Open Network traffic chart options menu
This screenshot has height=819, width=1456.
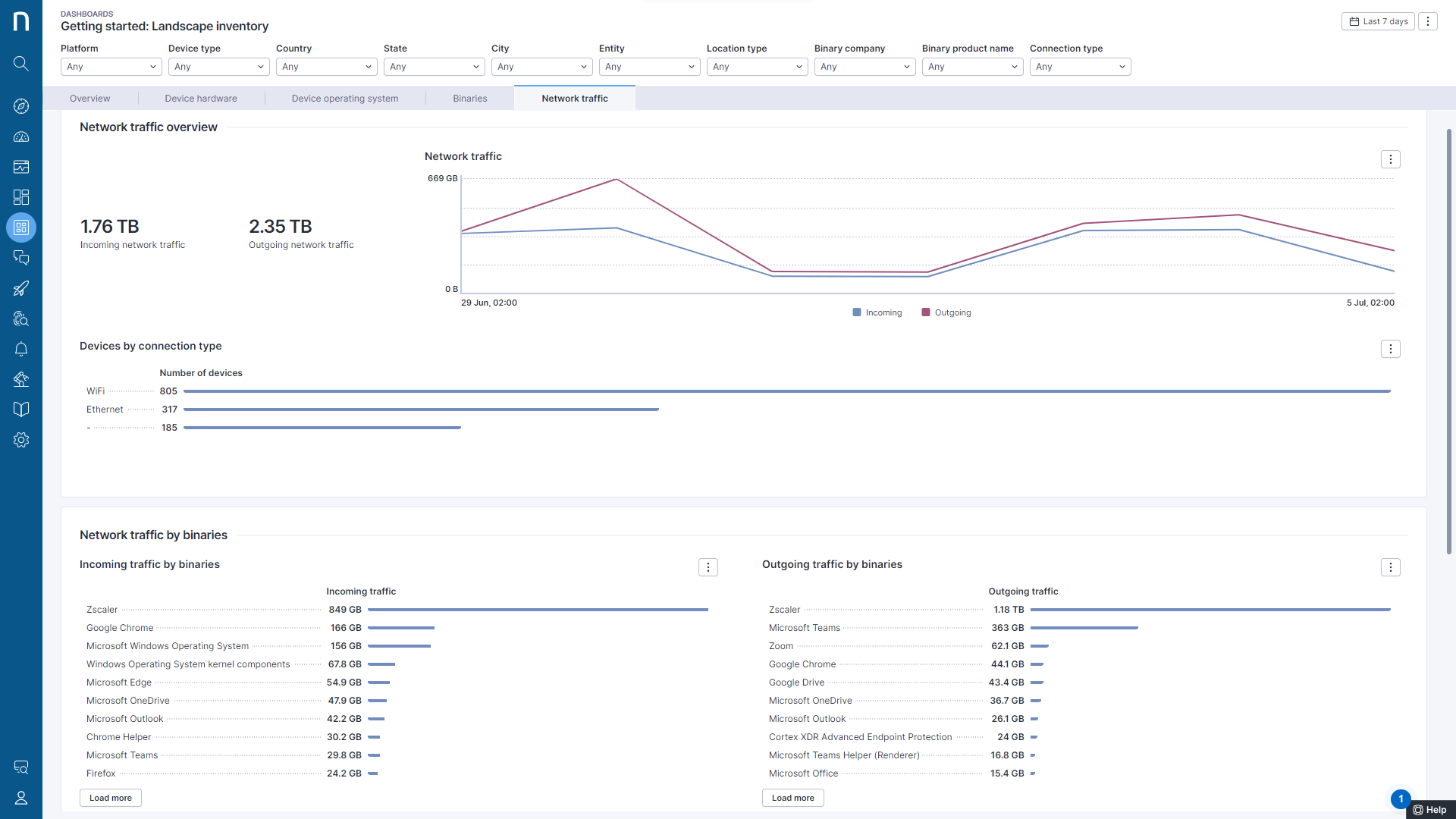1390,159
